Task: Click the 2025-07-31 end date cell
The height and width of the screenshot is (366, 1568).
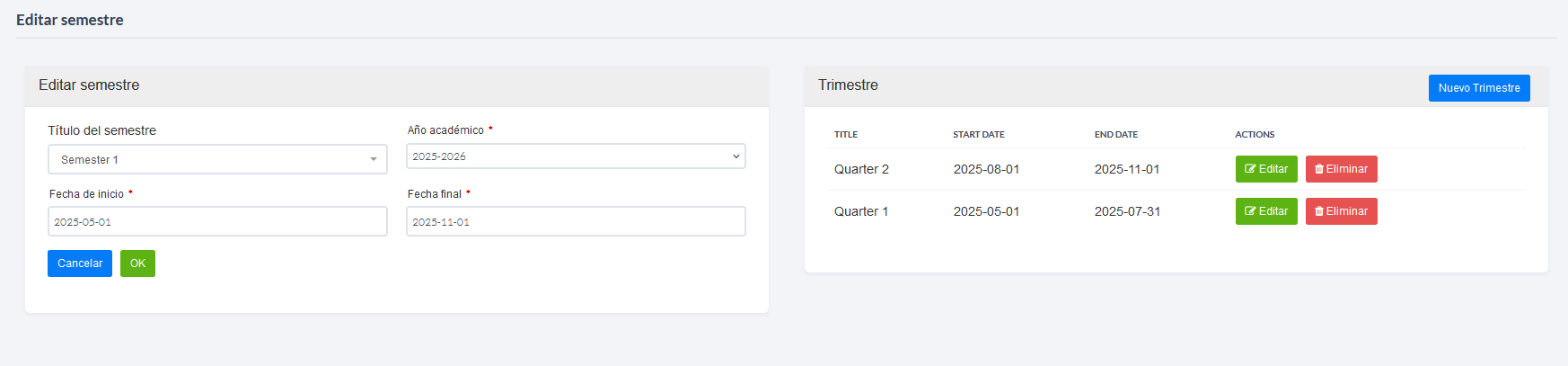Action: [x=1127, y=211]
